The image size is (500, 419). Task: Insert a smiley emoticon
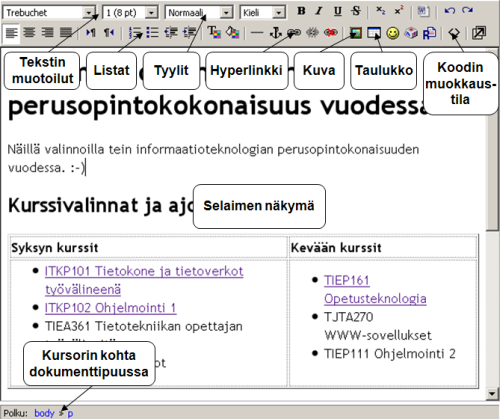(x=393, y=33)
